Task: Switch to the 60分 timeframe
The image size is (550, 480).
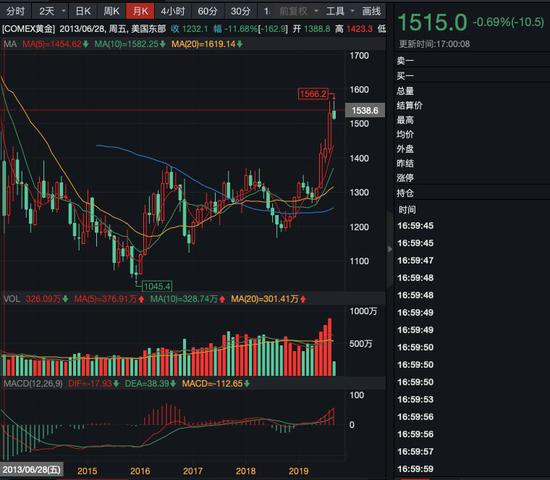Action: 207,12
